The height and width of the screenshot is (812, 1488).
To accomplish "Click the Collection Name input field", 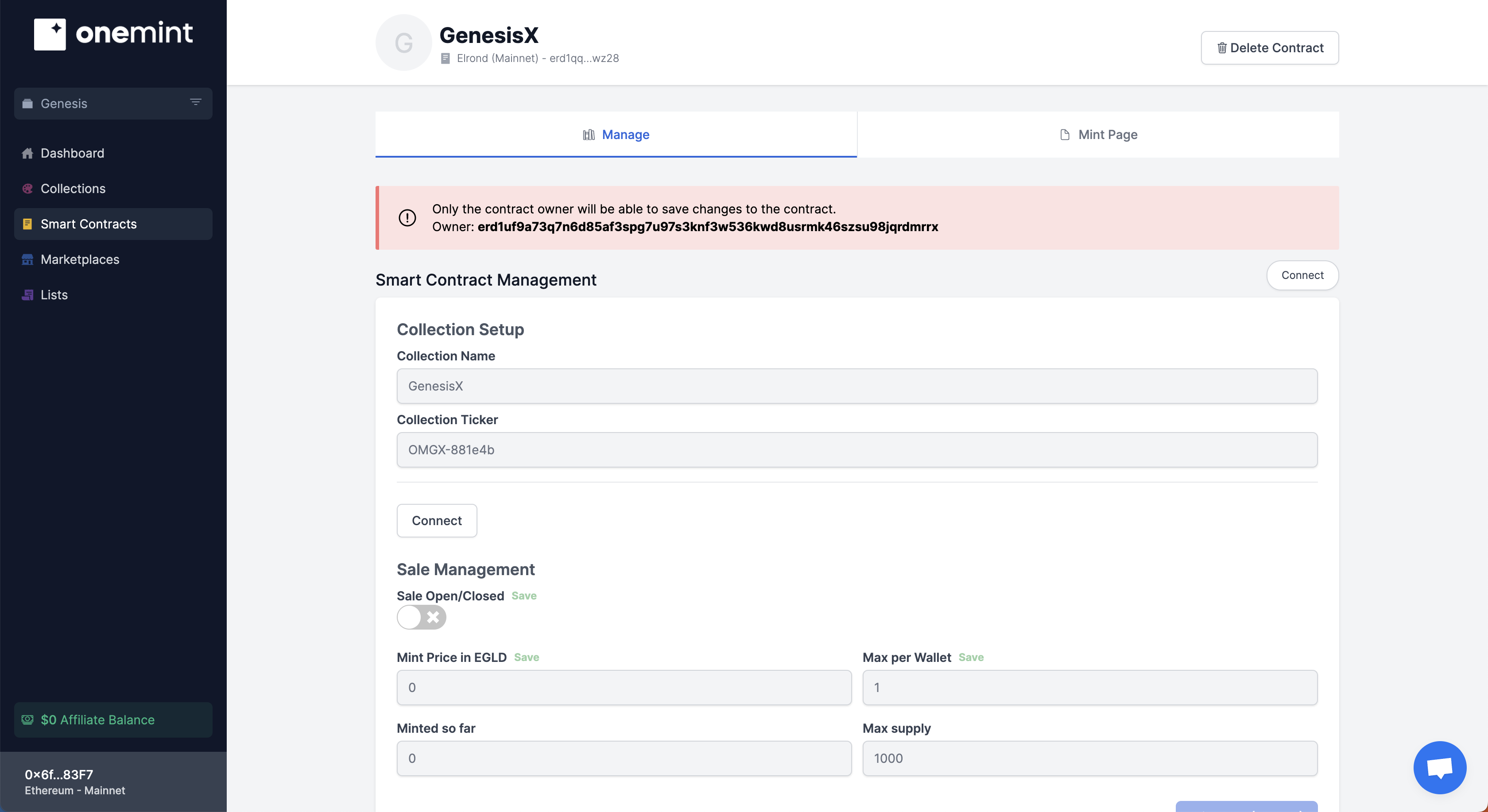I will (856, 386).
